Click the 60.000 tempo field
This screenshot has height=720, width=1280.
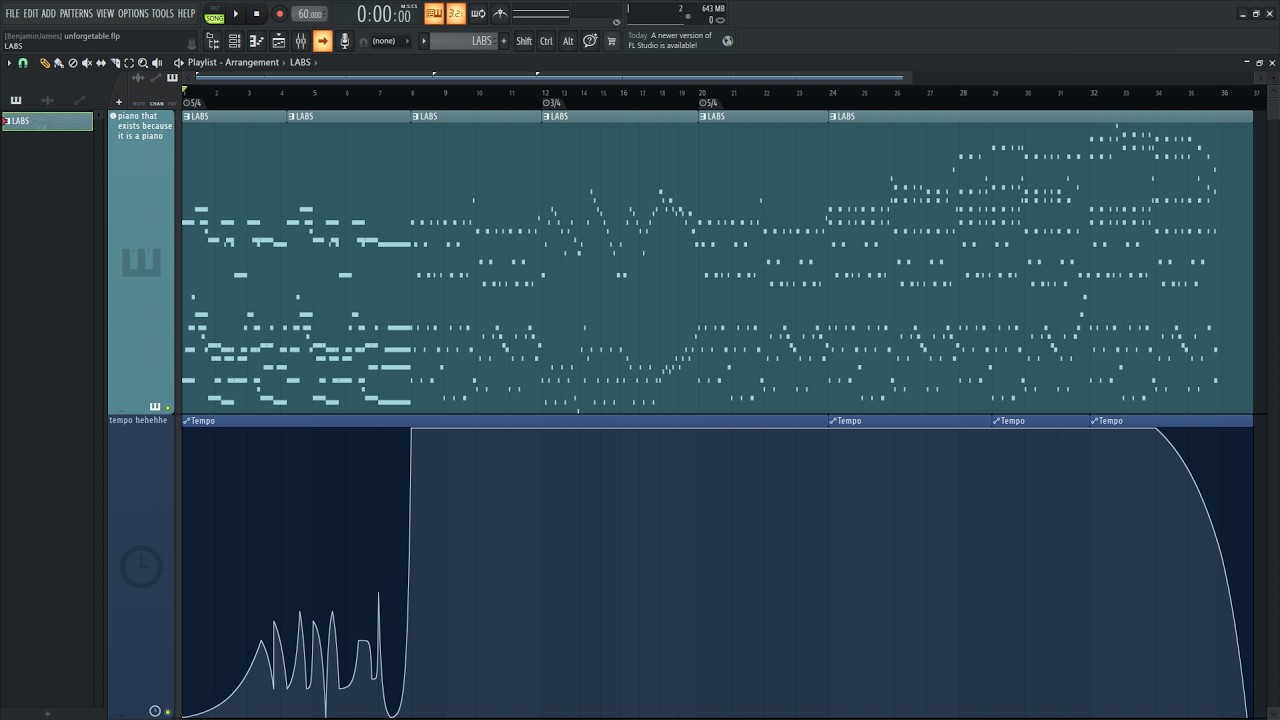coord(310,14)
